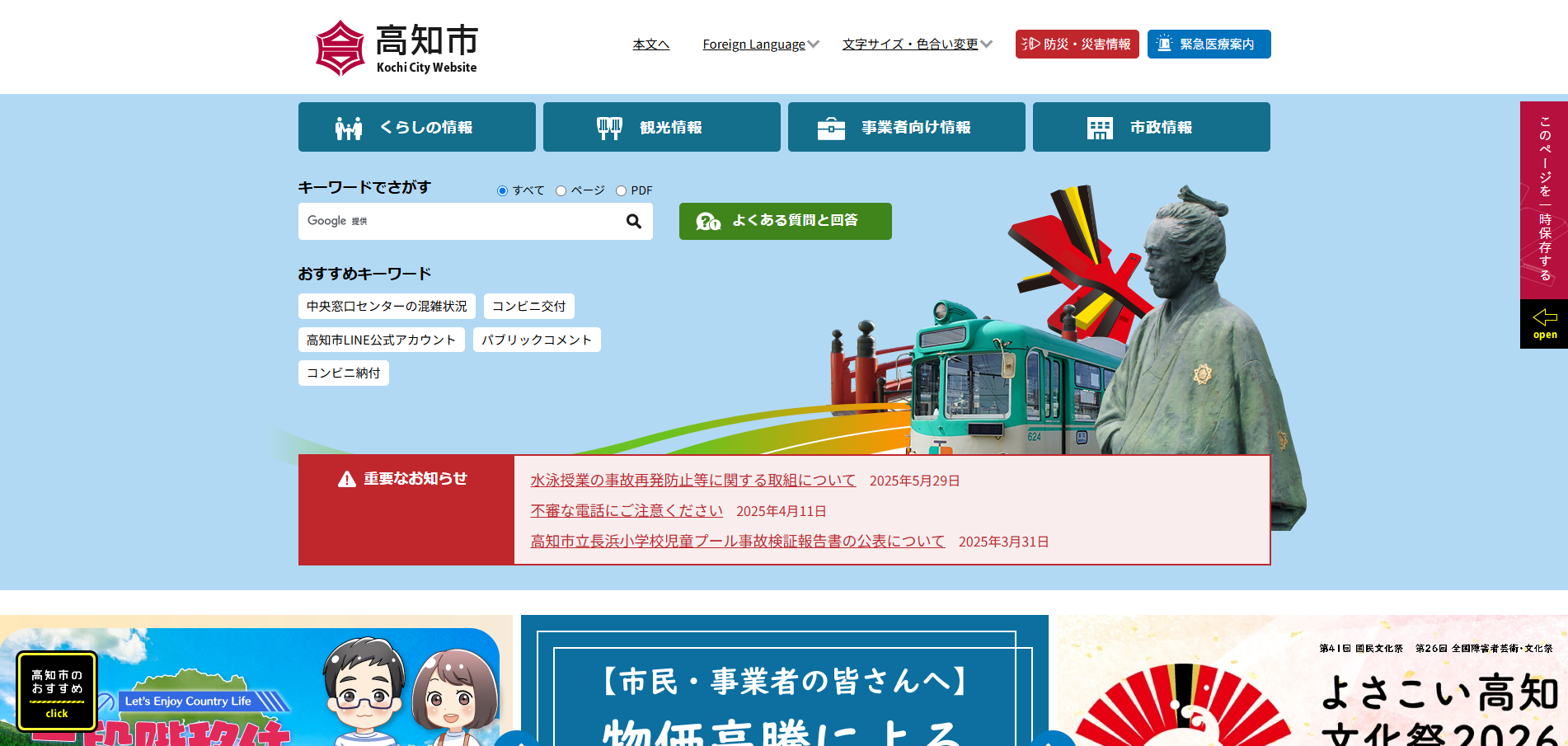Open 不審な電話にご注意ください notice link
This screenshot has width=1568, height=746.
[x=627, y=511]
